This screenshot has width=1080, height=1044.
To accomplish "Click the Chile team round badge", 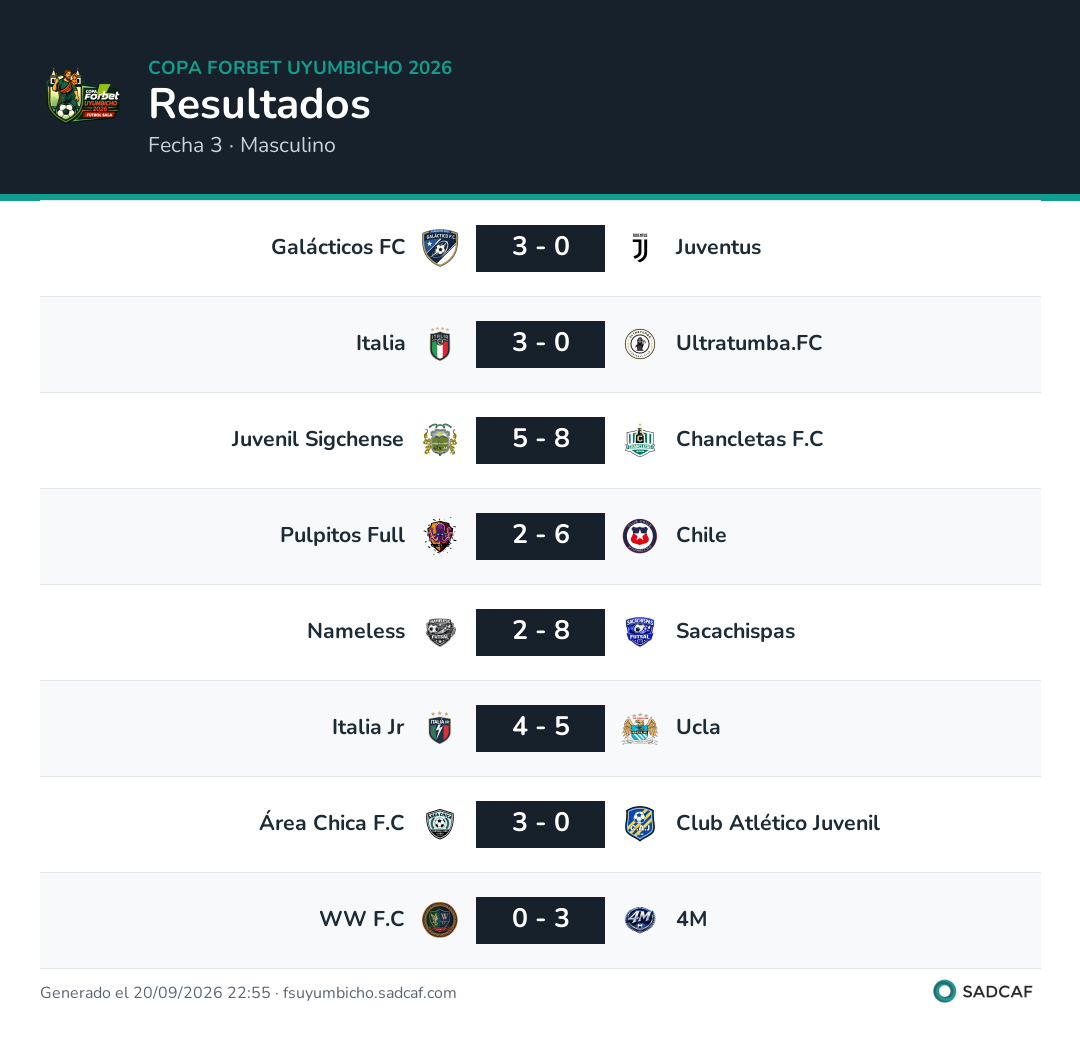I will click(x=640, y=536).
